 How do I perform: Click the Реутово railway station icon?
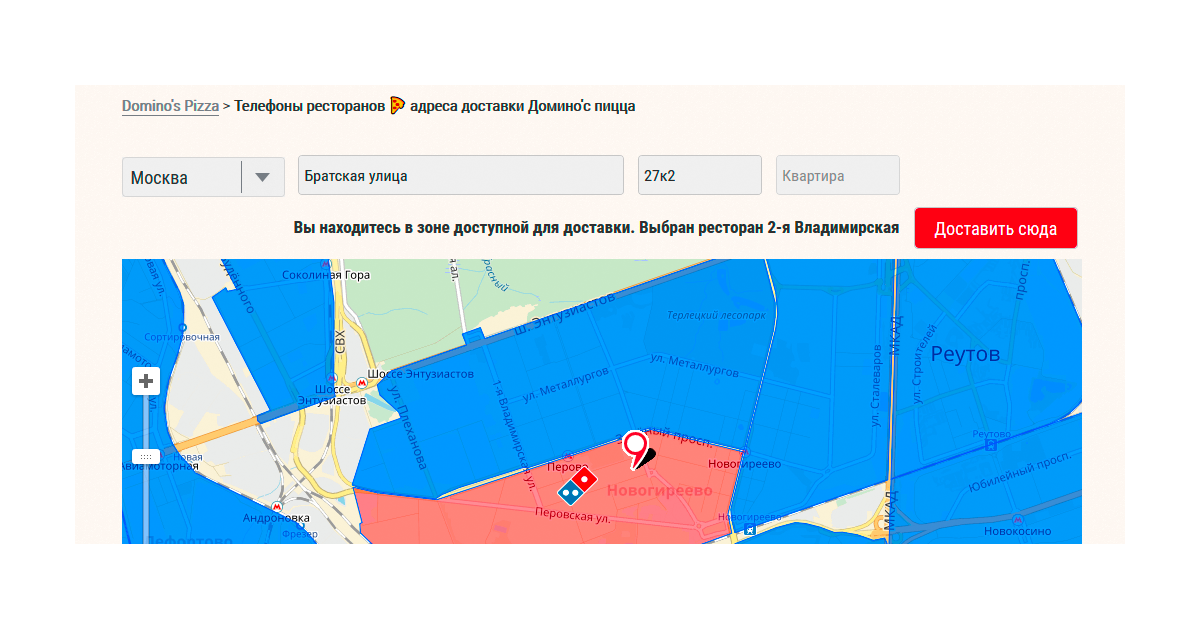click(x=991, y=447)
